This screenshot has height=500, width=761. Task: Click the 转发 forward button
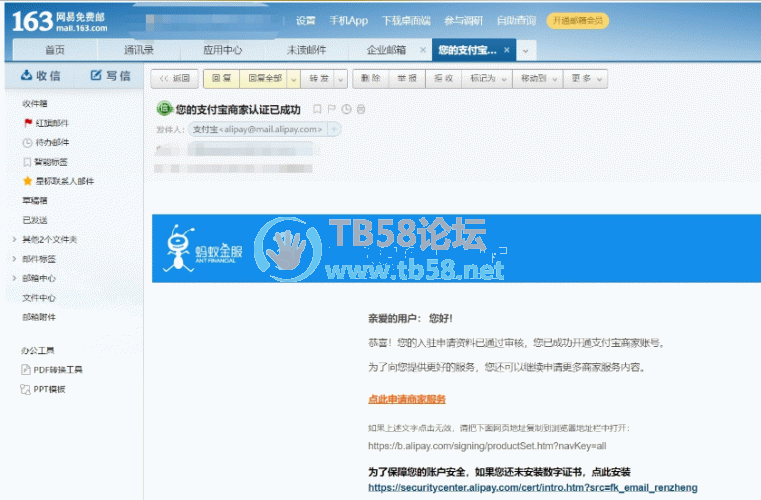319,79
